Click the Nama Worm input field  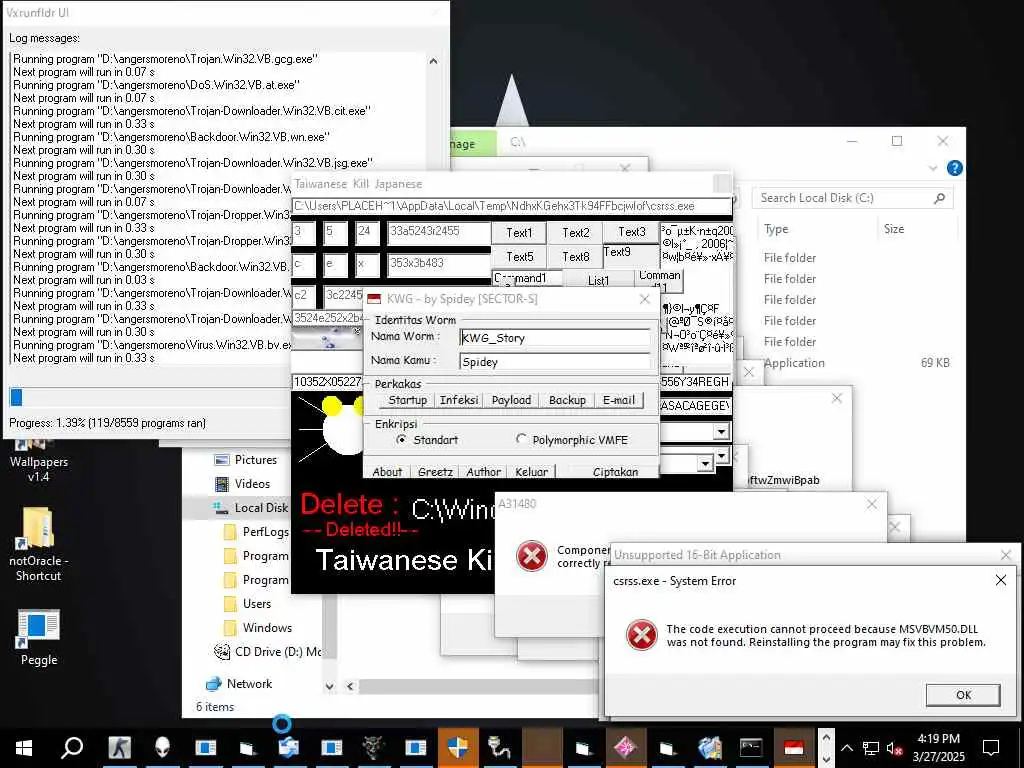point(554,338)
